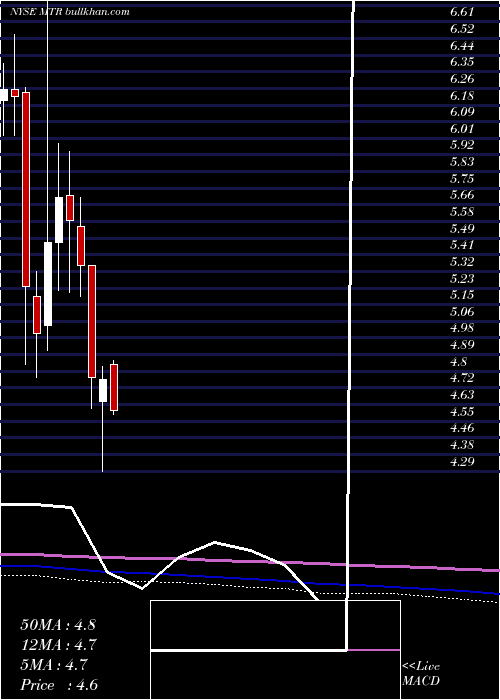Click the 4.63 price axis label

[x=462, y=396]
